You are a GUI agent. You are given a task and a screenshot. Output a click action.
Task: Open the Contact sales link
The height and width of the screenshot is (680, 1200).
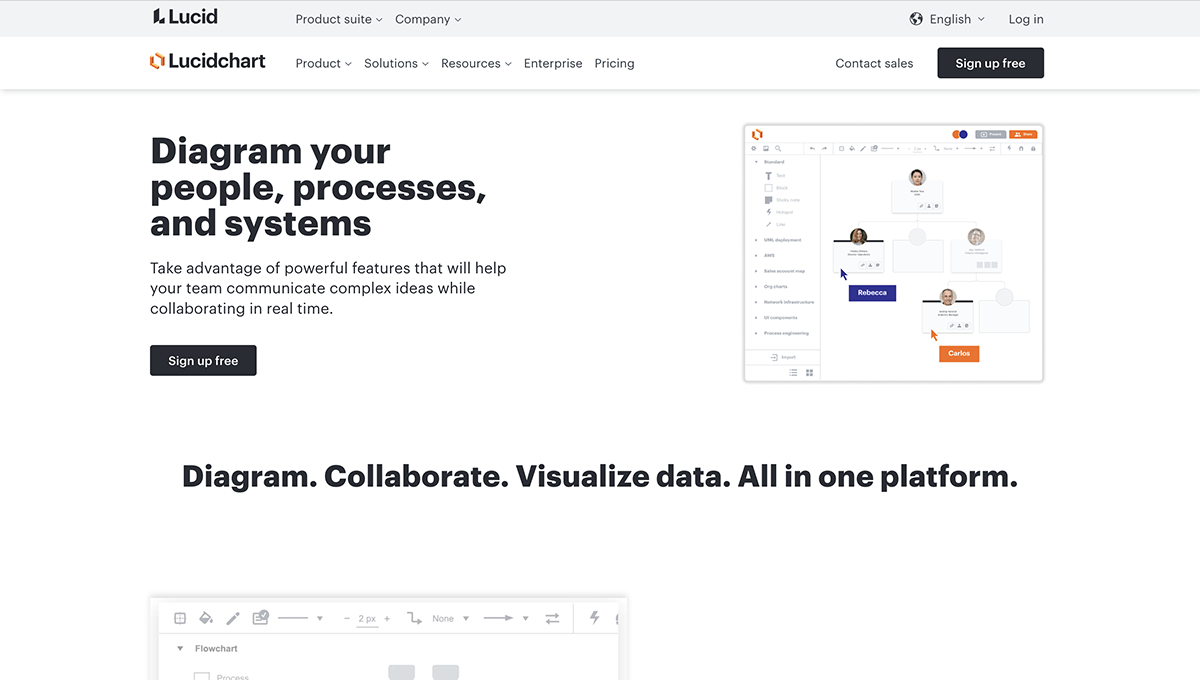point(874,62)
